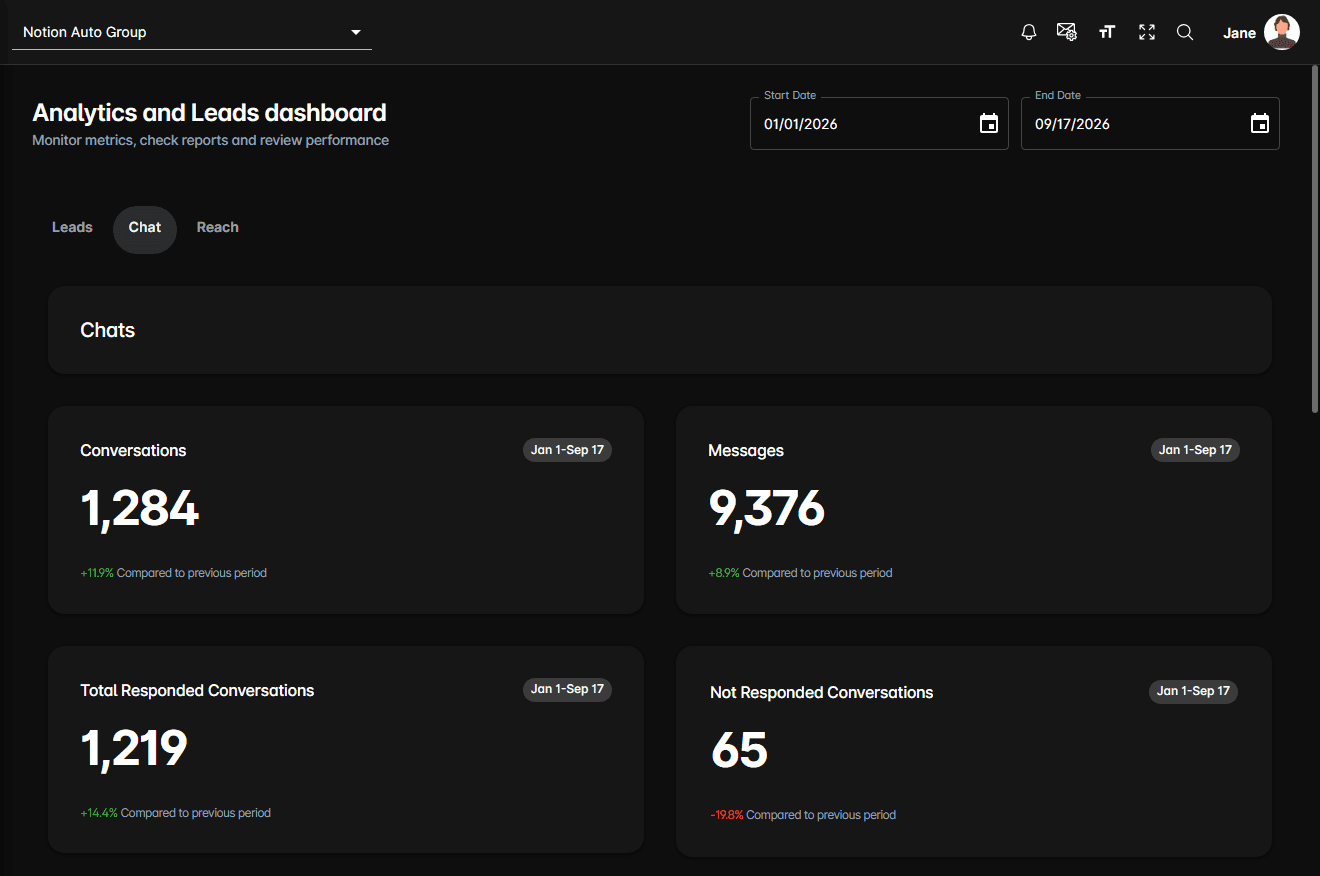This screenshot has height=876, width=1320.
Task: Enter fullscreen with the expand icon
Action: click(x=1147, y=32)
